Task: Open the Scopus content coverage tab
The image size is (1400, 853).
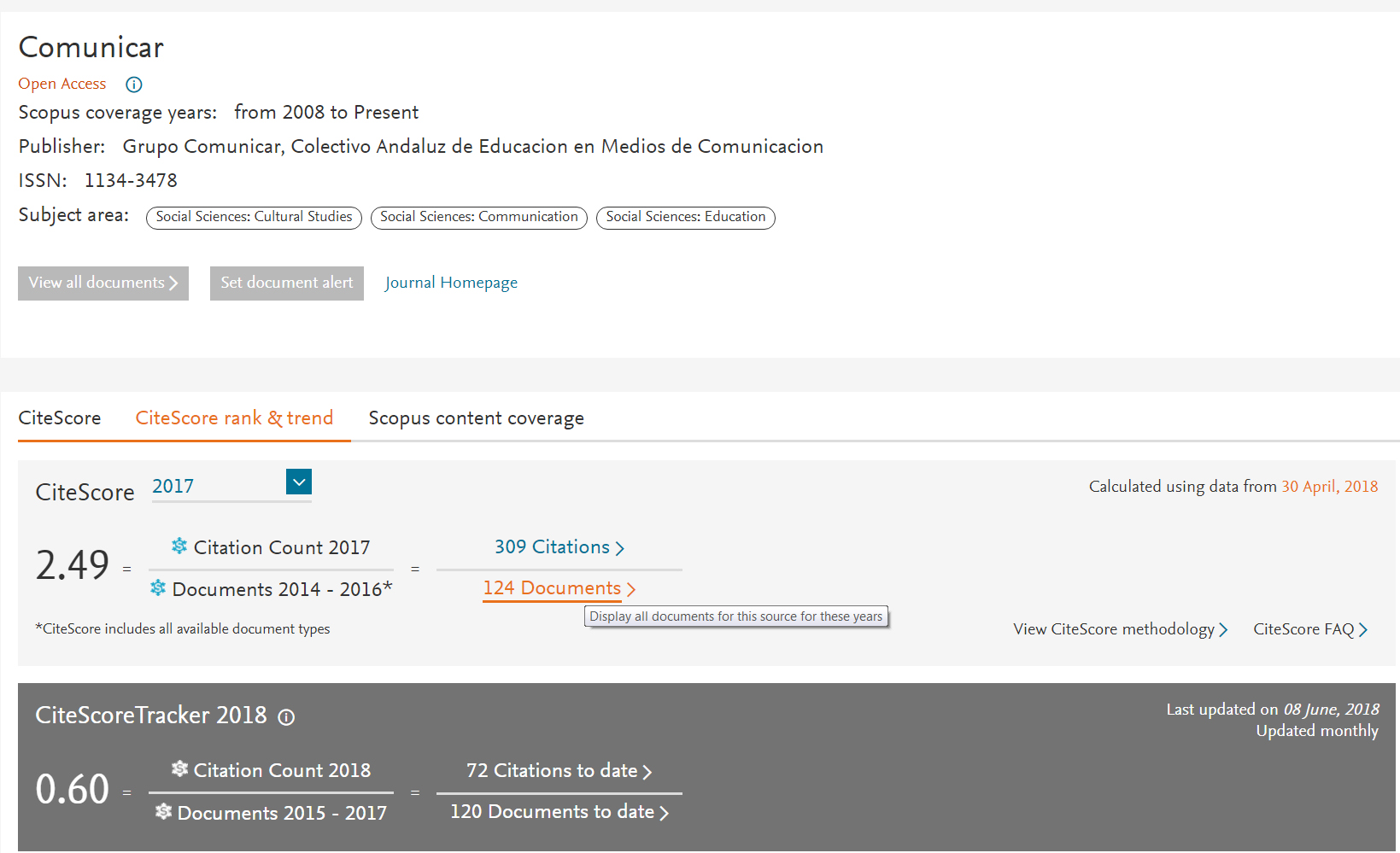Action: 477,418
